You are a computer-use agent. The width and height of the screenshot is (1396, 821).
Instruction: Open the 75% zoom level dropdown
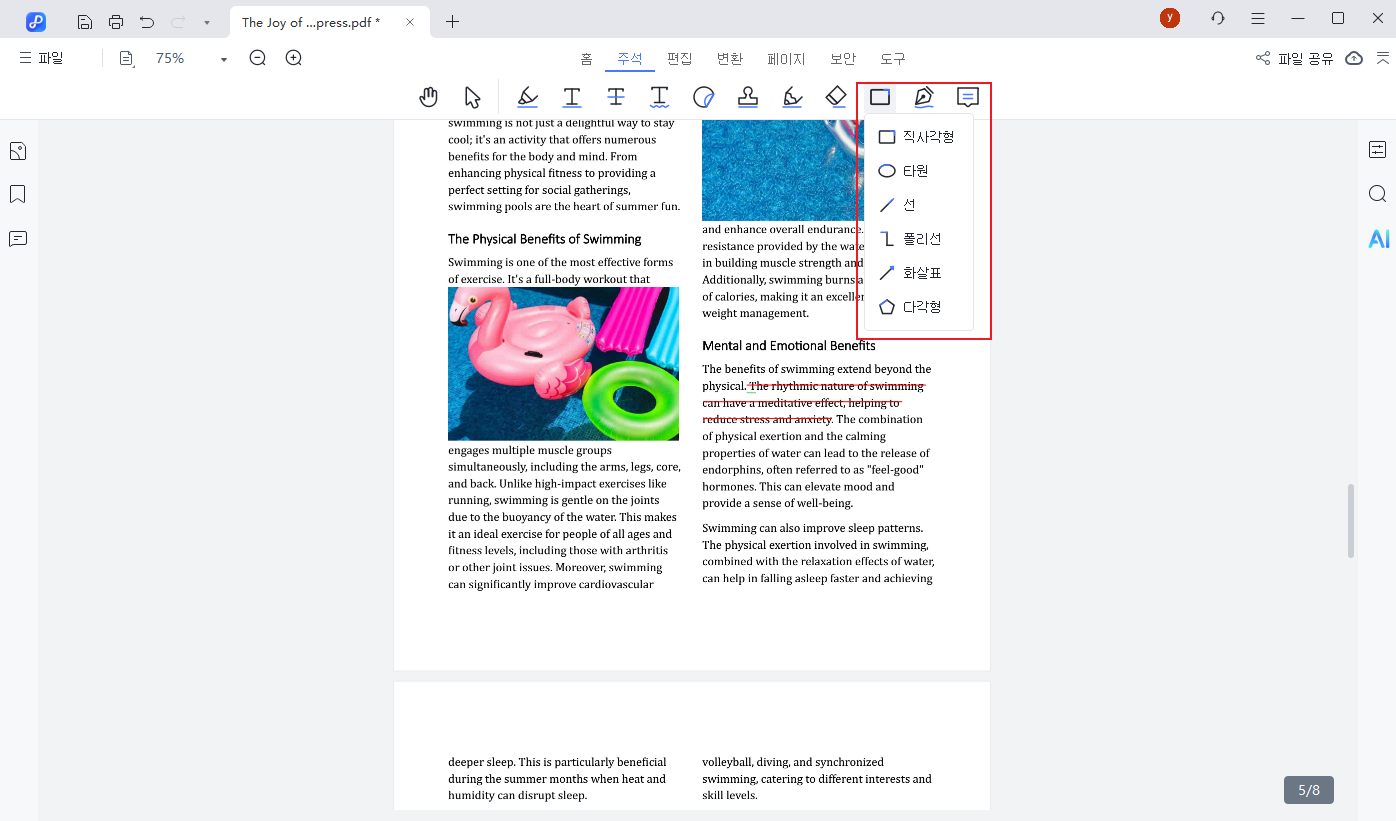click(x=224, y=60)
